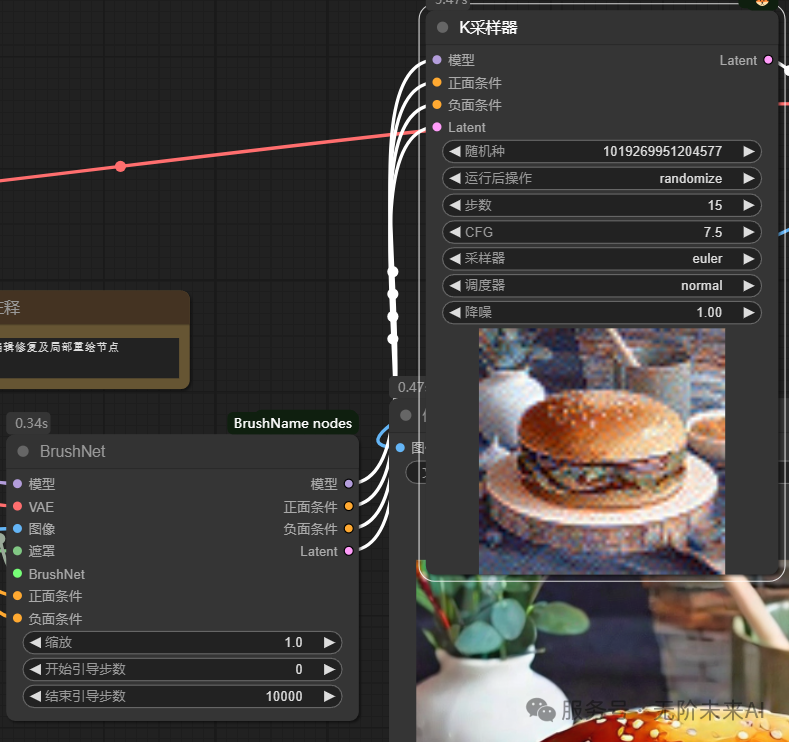This screenshot has height=742, width=789.
Task: Click BrushNet Latent output socket
Action: coord(348,551)
